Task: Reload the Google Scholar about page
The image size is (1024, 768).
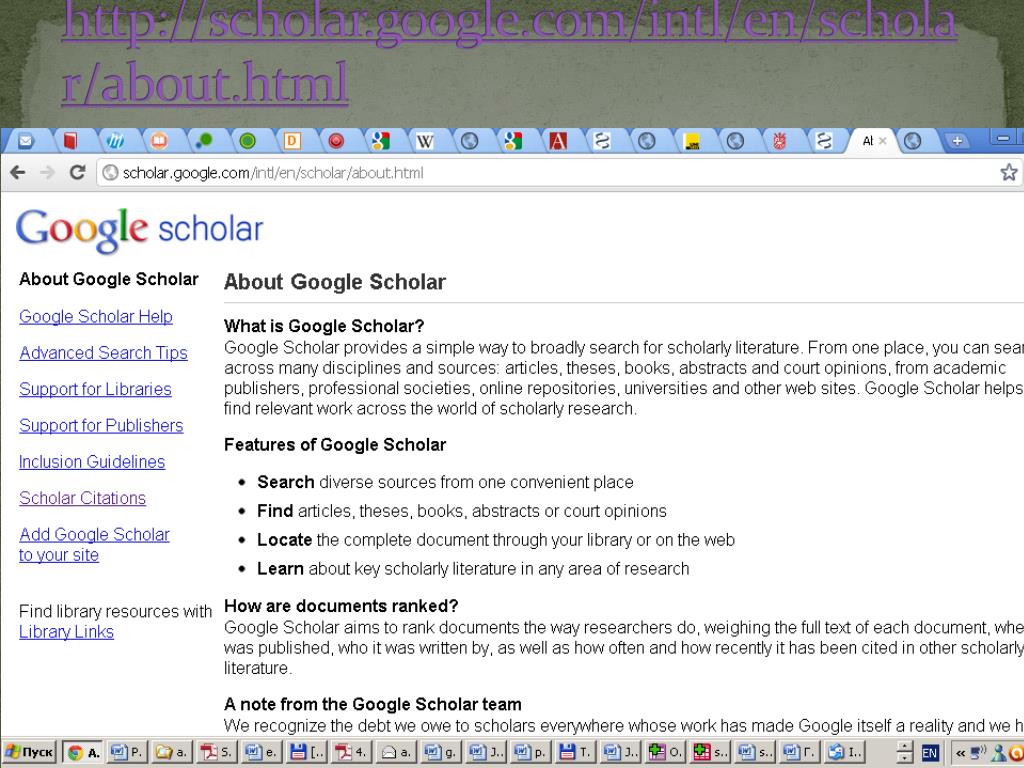Action: (77, 172)
